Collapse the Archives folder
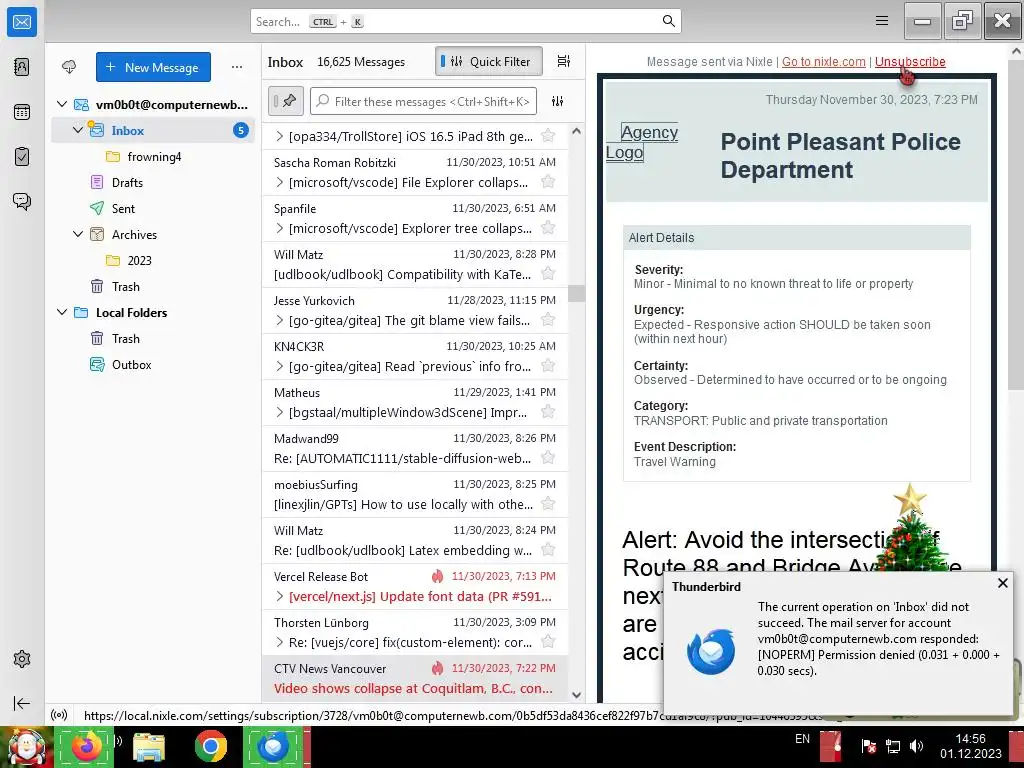Screen dimensions: 1024x768 click(78, 234)
